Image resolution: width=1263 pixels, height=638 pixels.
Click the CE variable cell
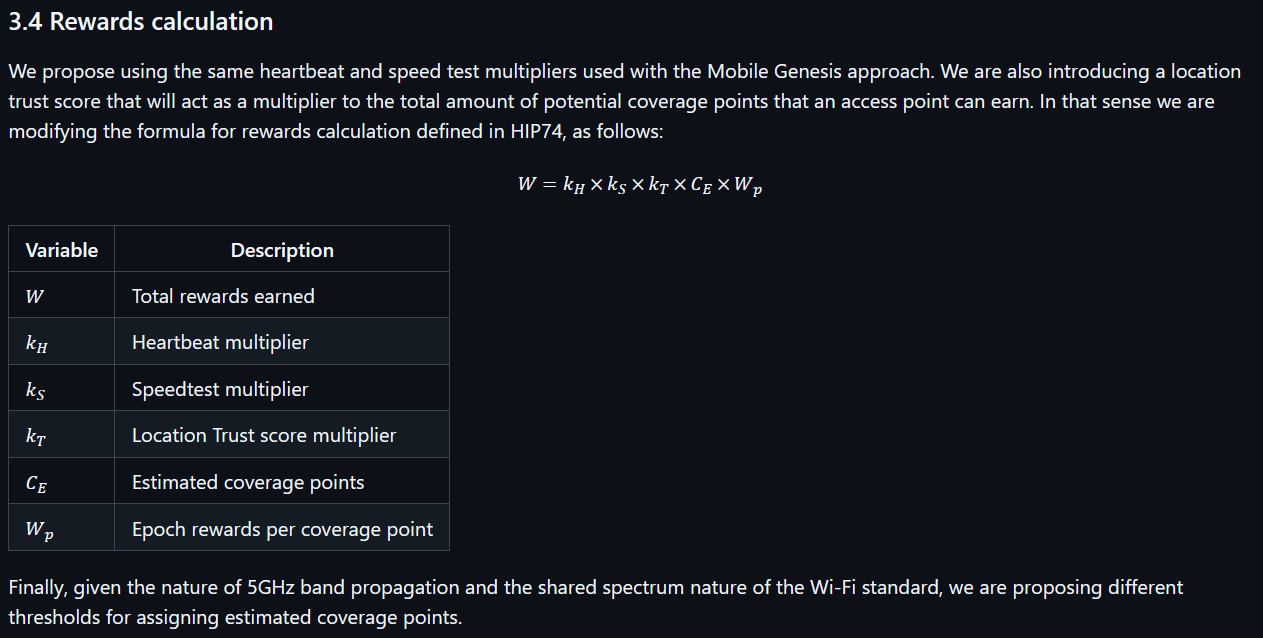click(x=62, y=482)
